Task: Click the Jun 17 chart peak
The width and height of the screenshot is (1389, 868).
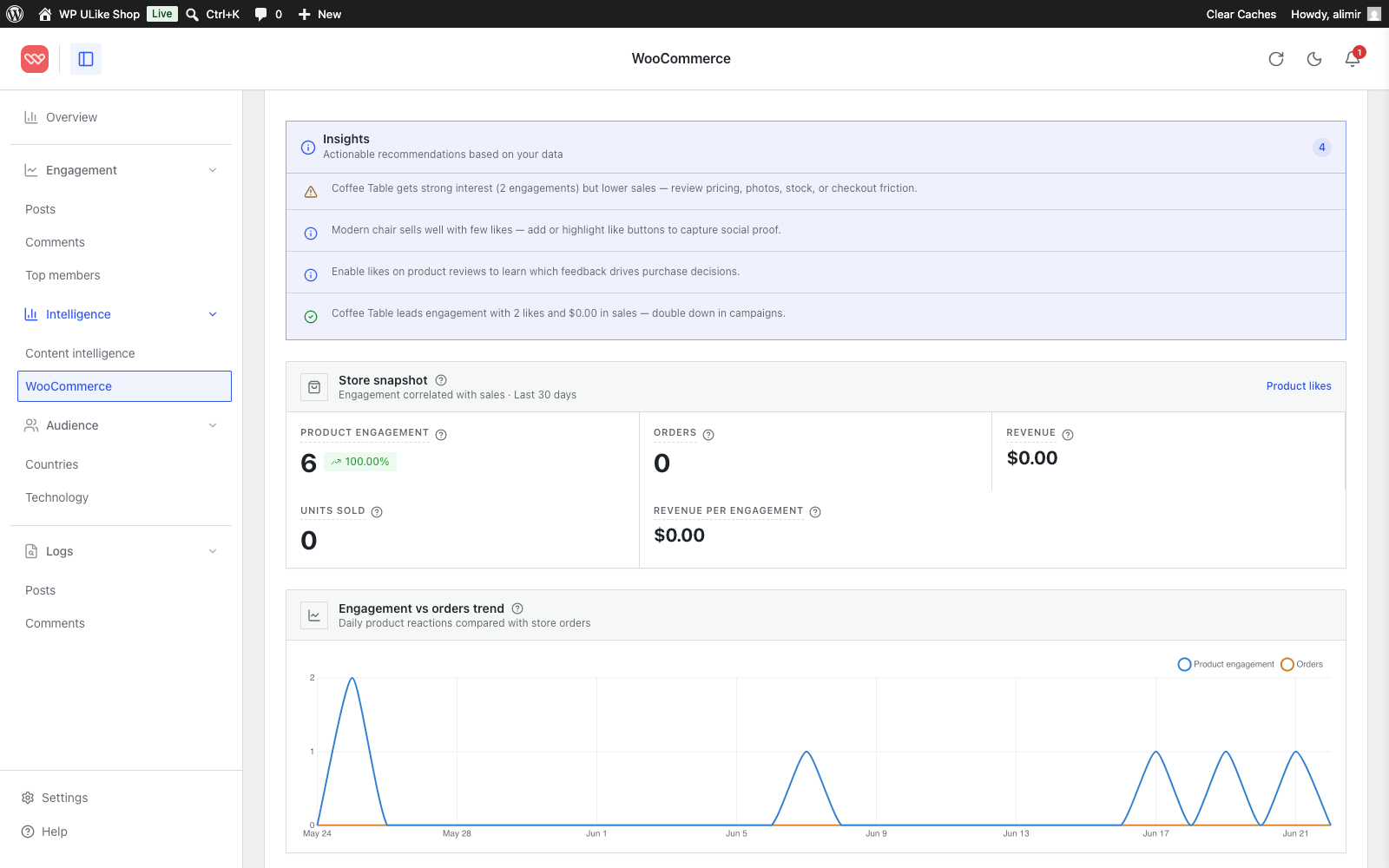Action: tap(1155, 752)
